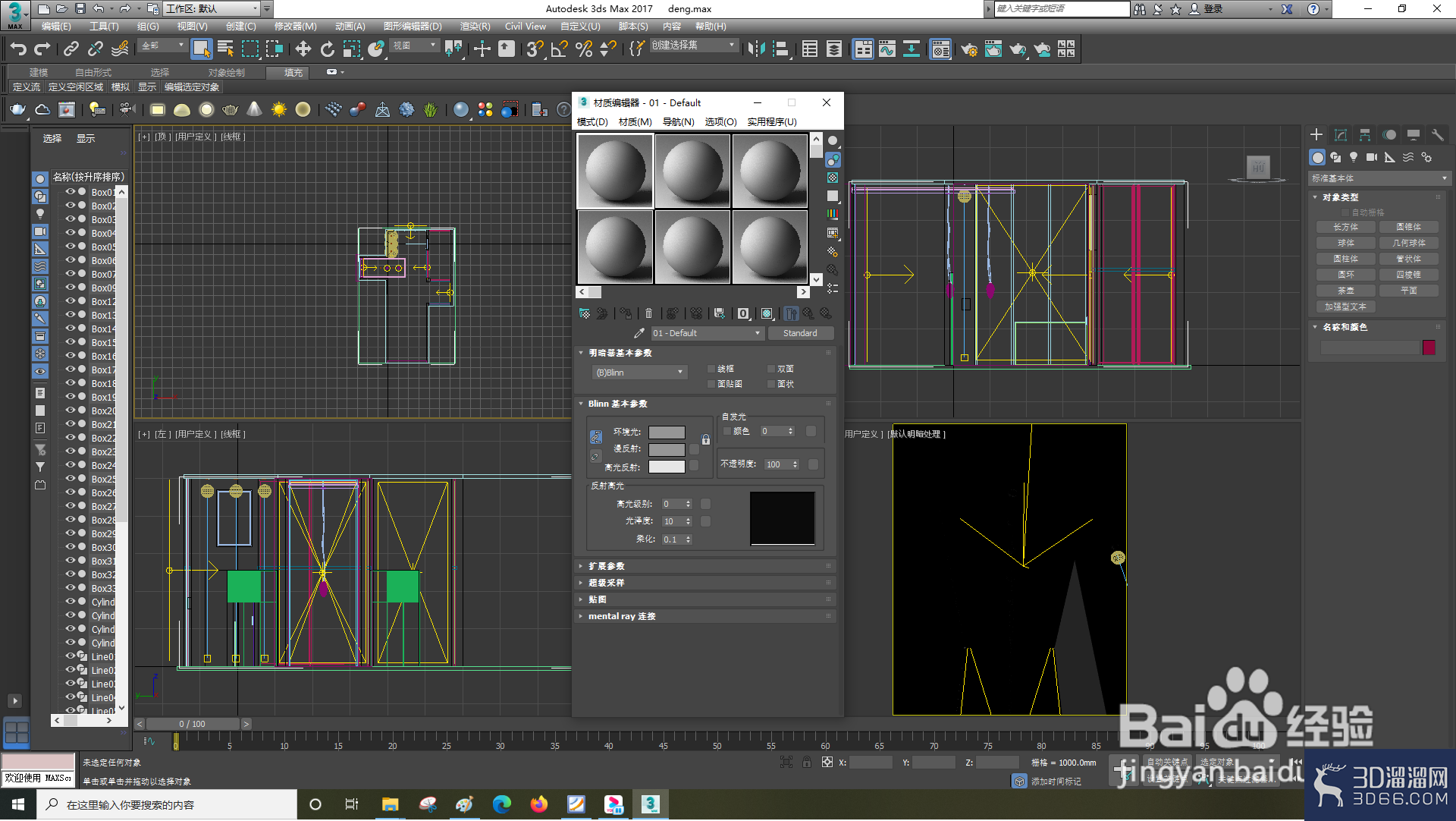
Task: Click the Redo arrow in main toolbar
Action: (42, 49)
